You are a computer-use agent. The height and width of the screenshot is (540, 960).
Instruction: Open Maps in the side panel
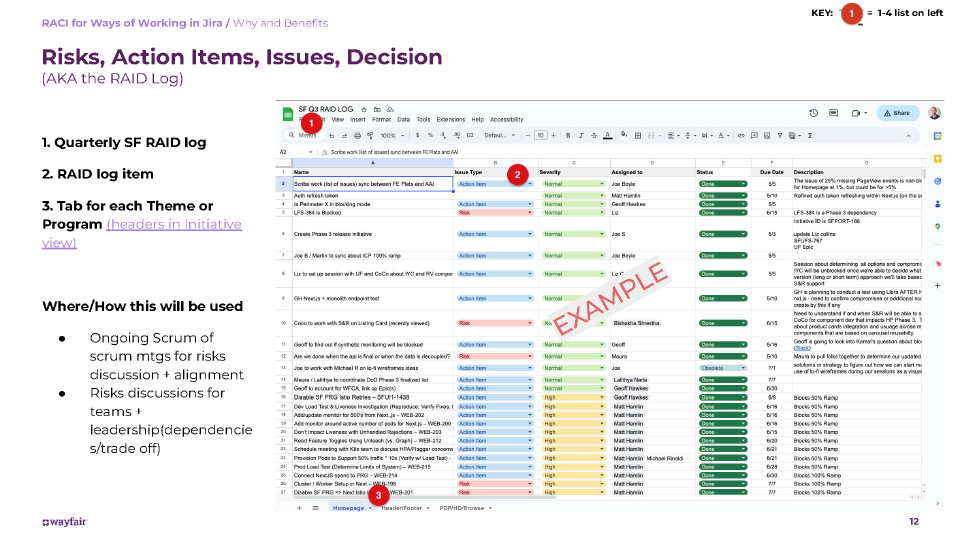click(x=937, y=227)
